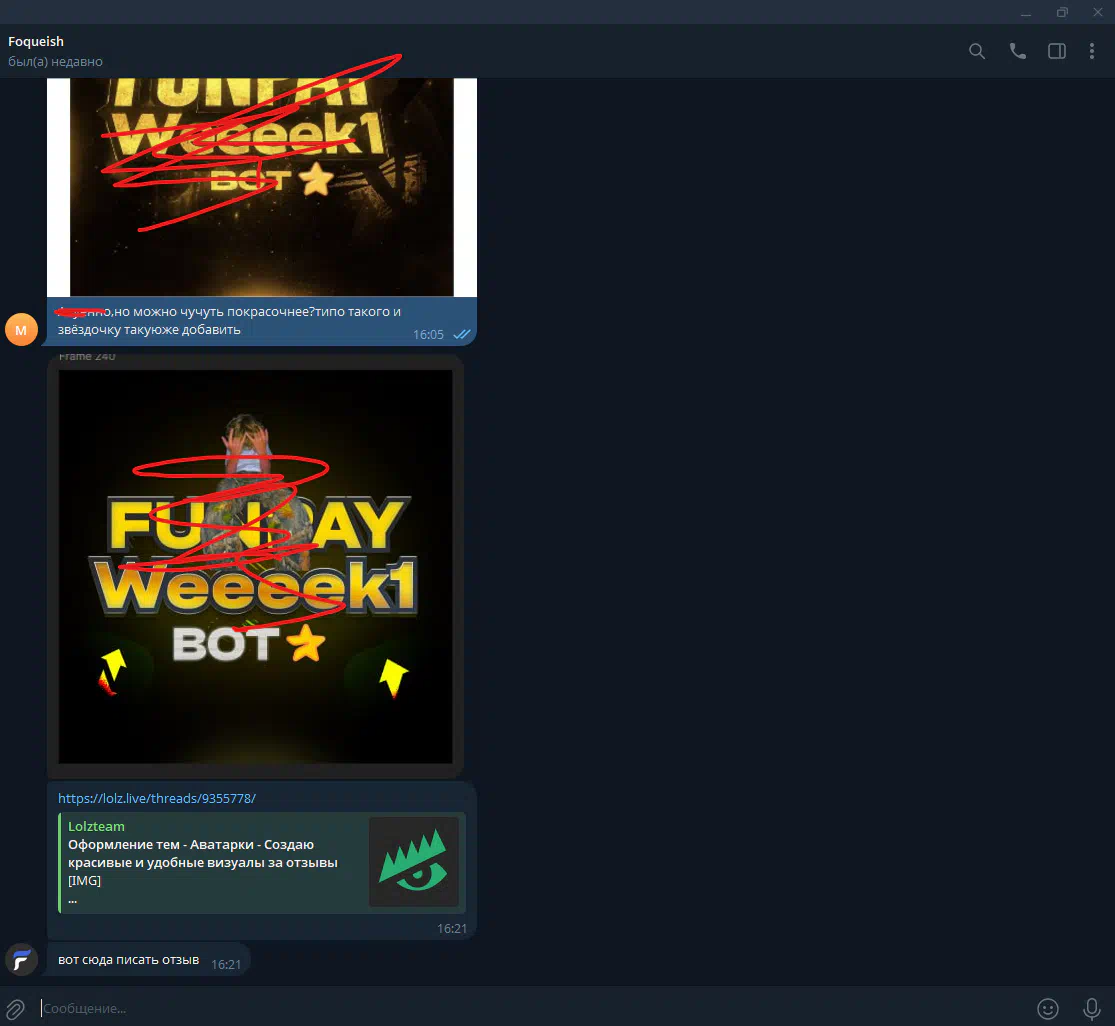Image resolution: width=1115 pixels, height=1026 pixels.
Task: Open the lolz.live threads link
Action: (157, 798)
